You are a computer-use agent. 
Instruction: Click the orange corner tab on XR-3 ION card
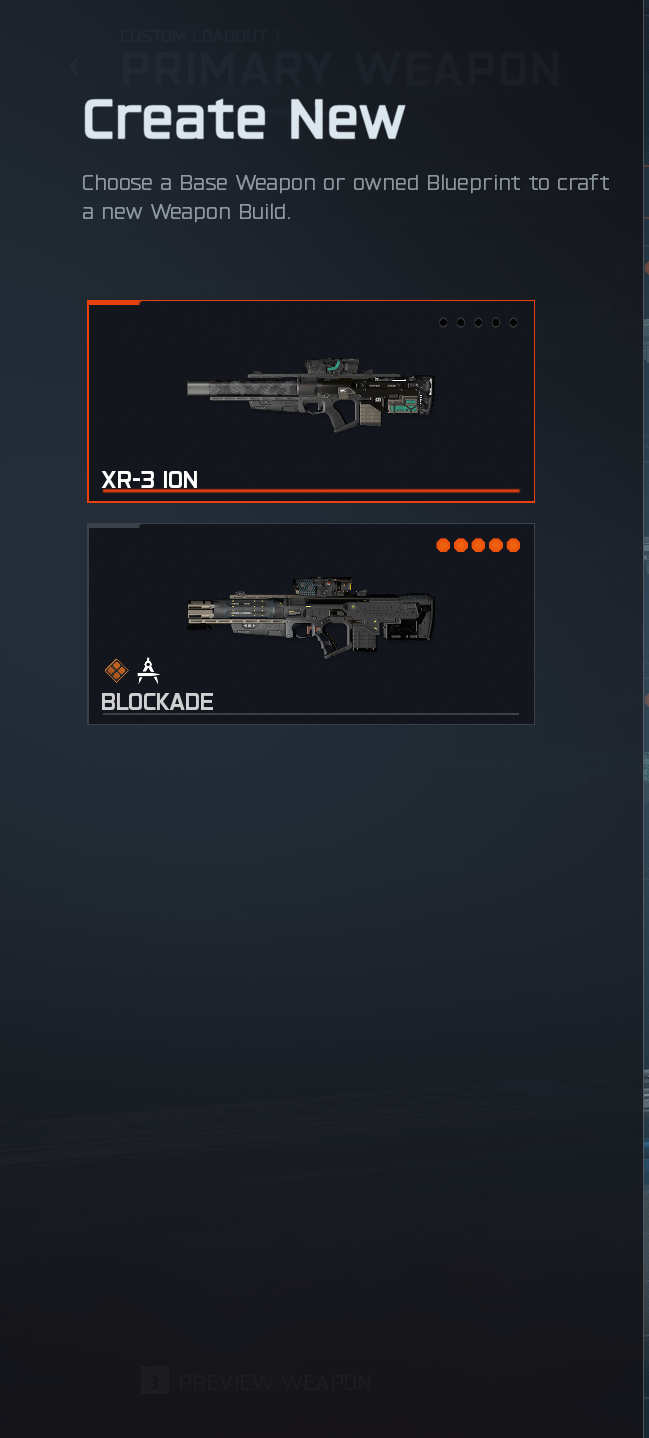[x=114, y=302]
